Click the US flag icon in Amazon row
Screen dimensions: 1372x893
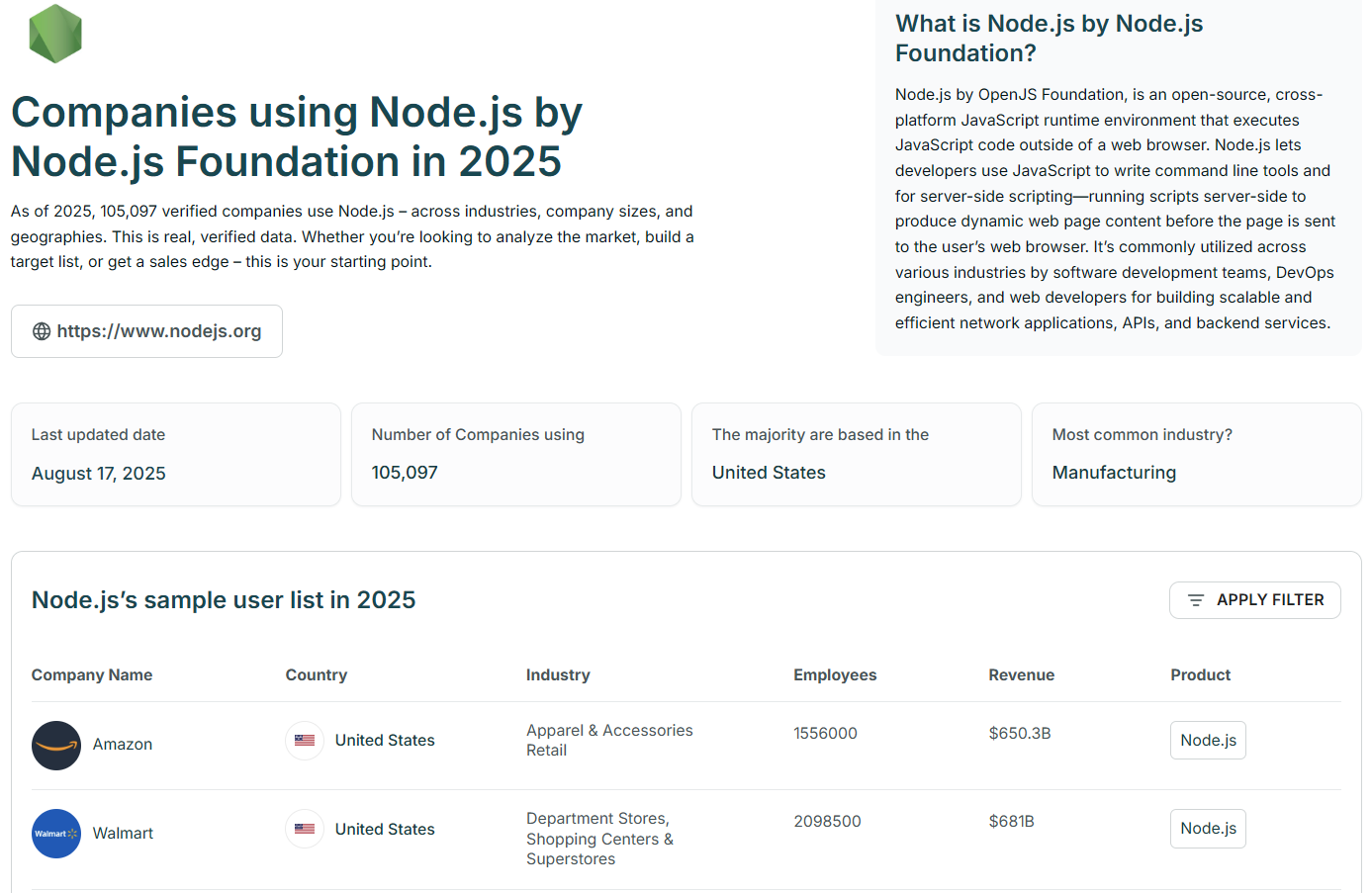(x=305, y=741)
